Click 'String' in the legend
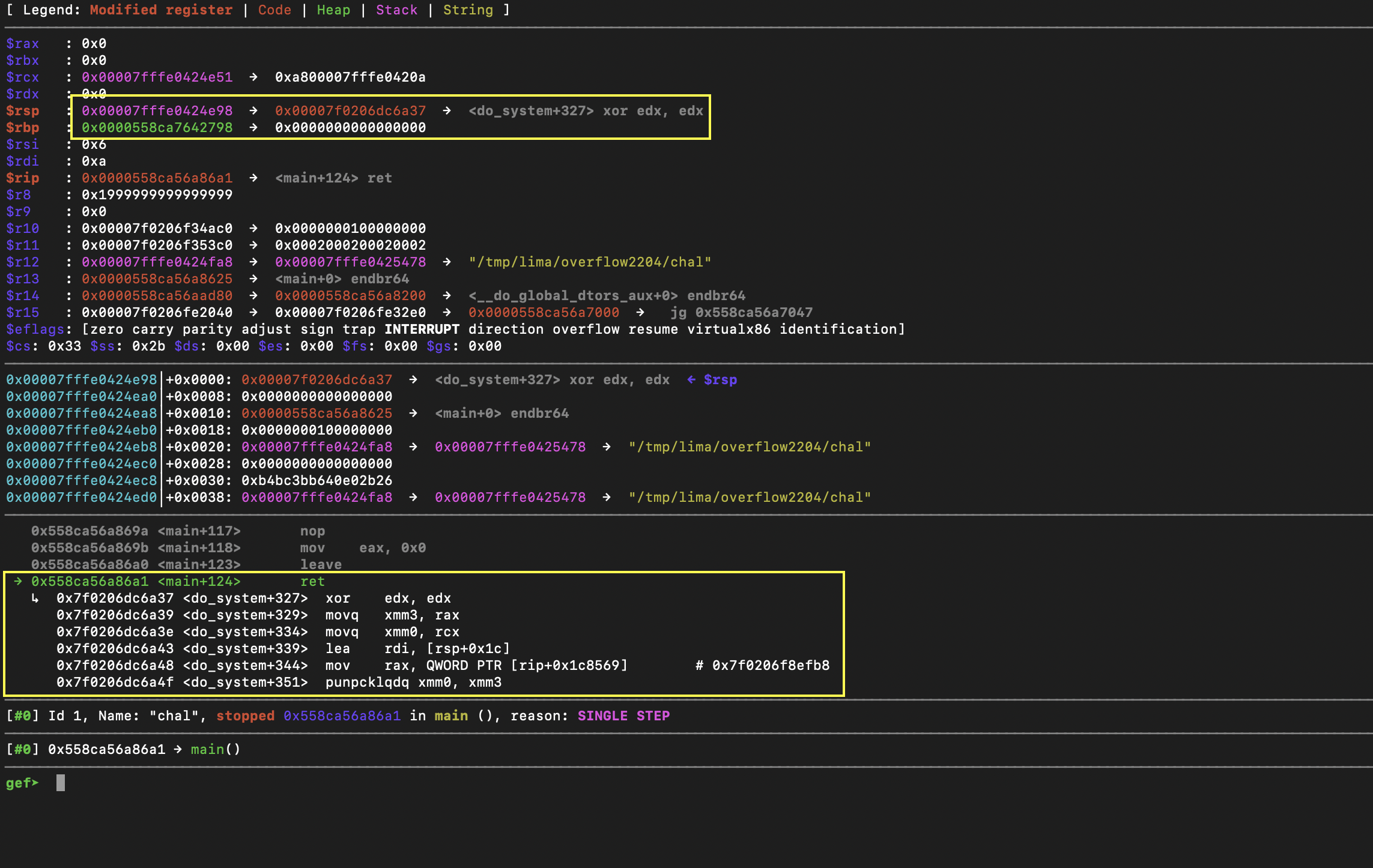The height and width of the screenshot is (868, 1373). coord(468,10)
